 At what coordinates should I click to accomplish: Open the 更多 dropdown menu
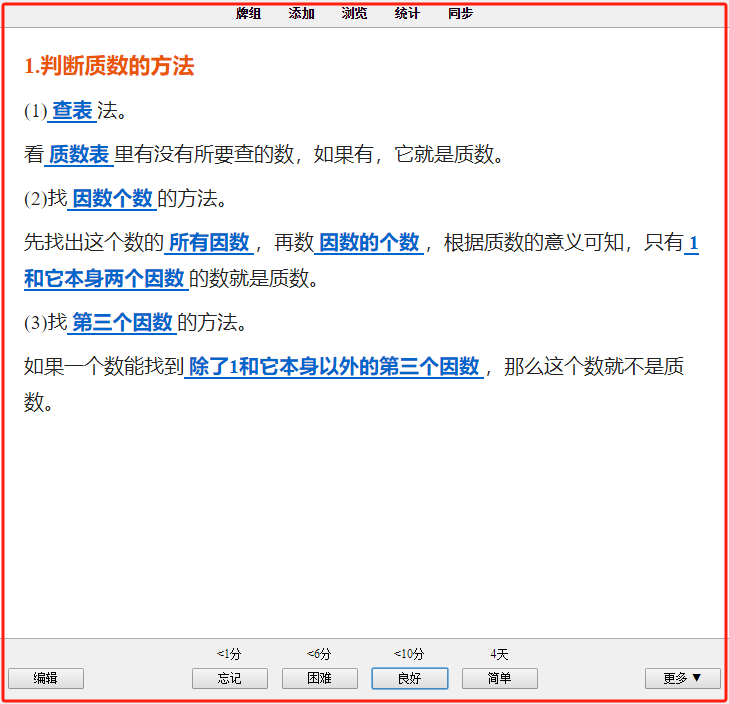point(683,678)
